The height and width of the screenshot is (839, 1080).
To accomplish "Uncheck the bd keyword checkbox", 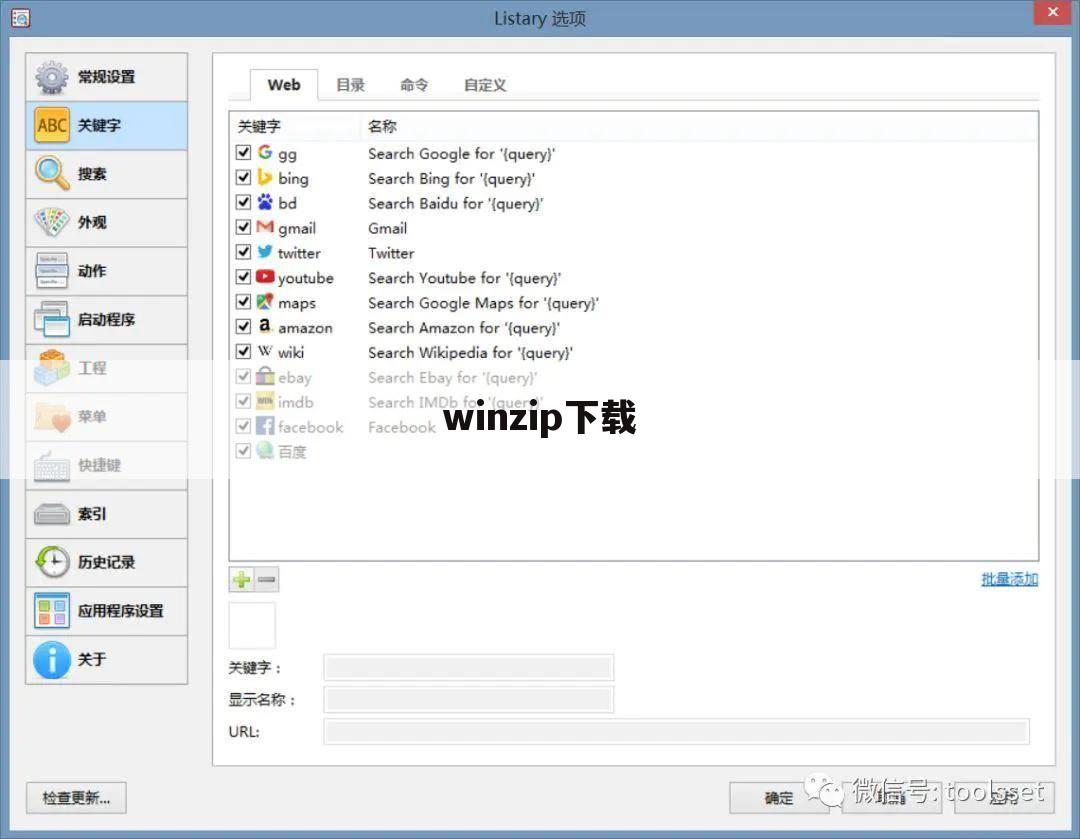I will click(x=243, y=202).
